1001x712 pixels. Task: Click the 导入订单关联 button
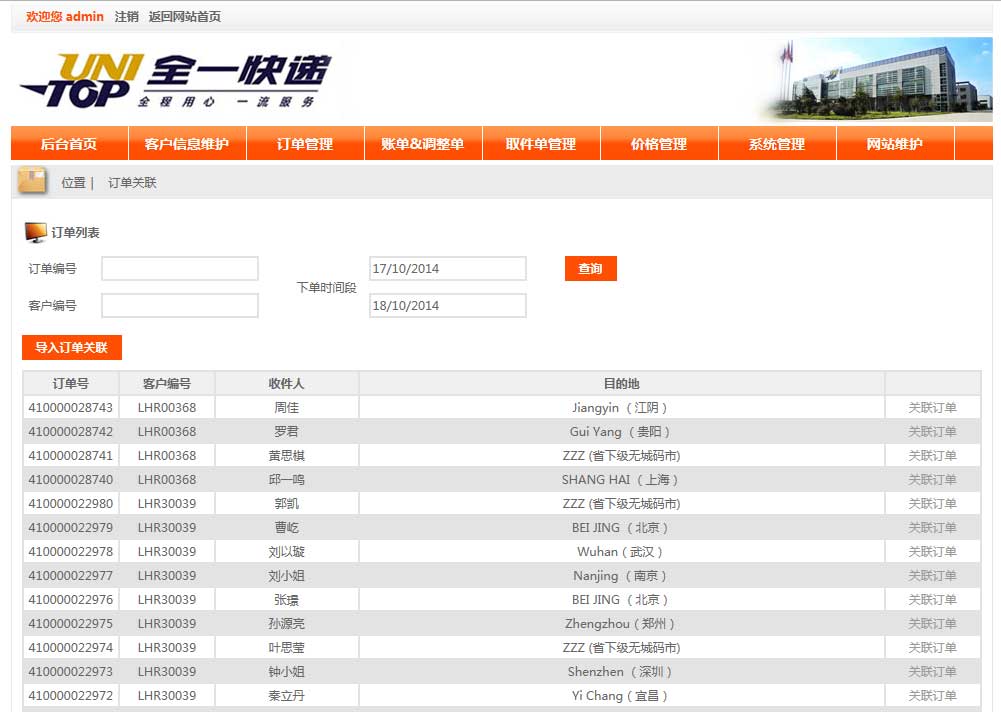[72, 347]
